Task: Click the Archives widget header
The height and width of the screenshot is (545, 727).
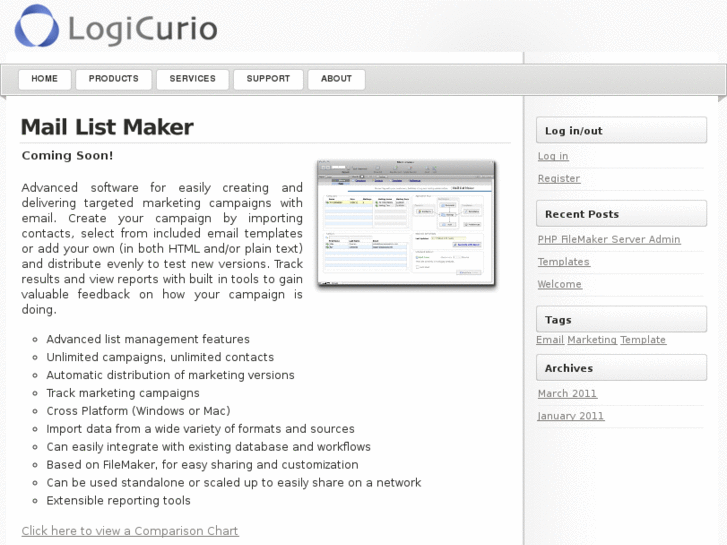Action: tap(621, 368)
